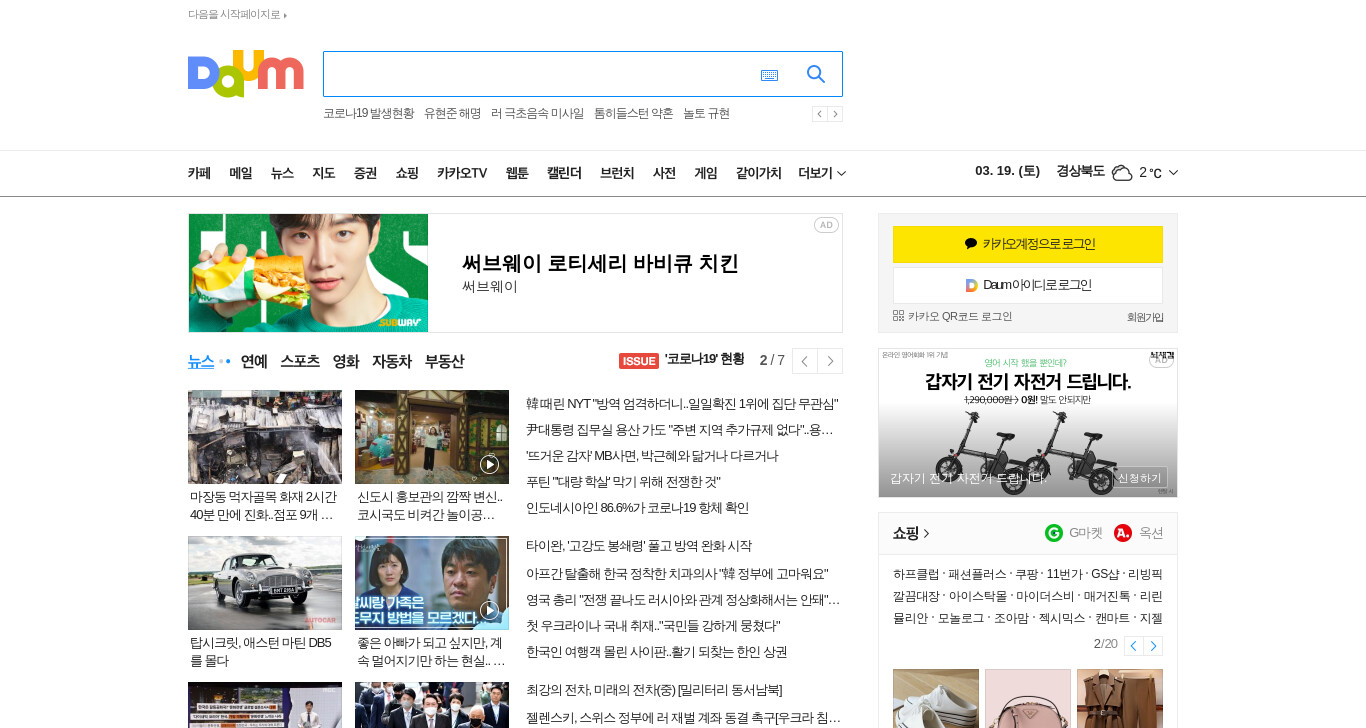Go to previous issue page arrow
Viewport: 1366px width, 728px height.
pos(805,361)
